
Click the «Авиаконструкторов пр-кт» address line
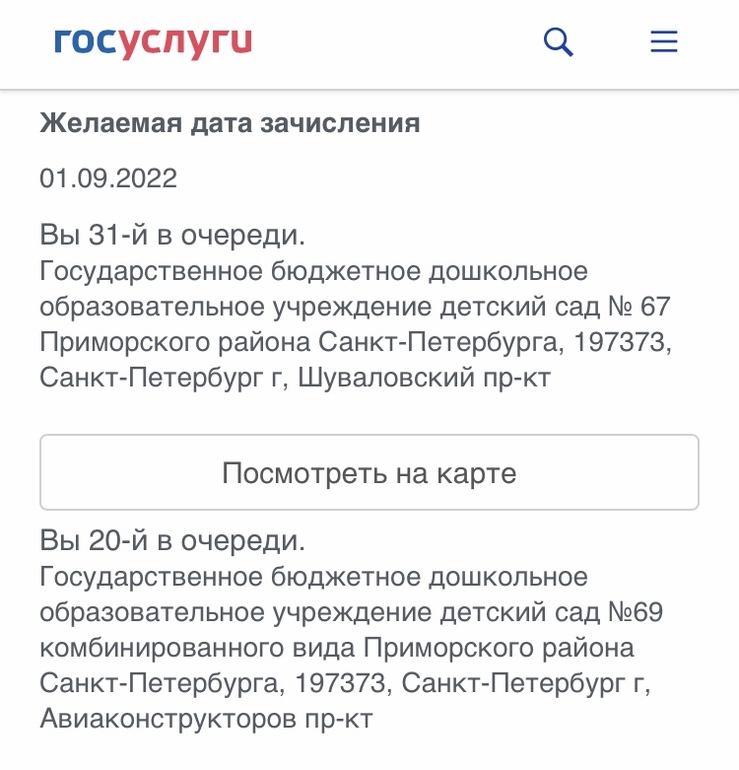click(206, 719)
